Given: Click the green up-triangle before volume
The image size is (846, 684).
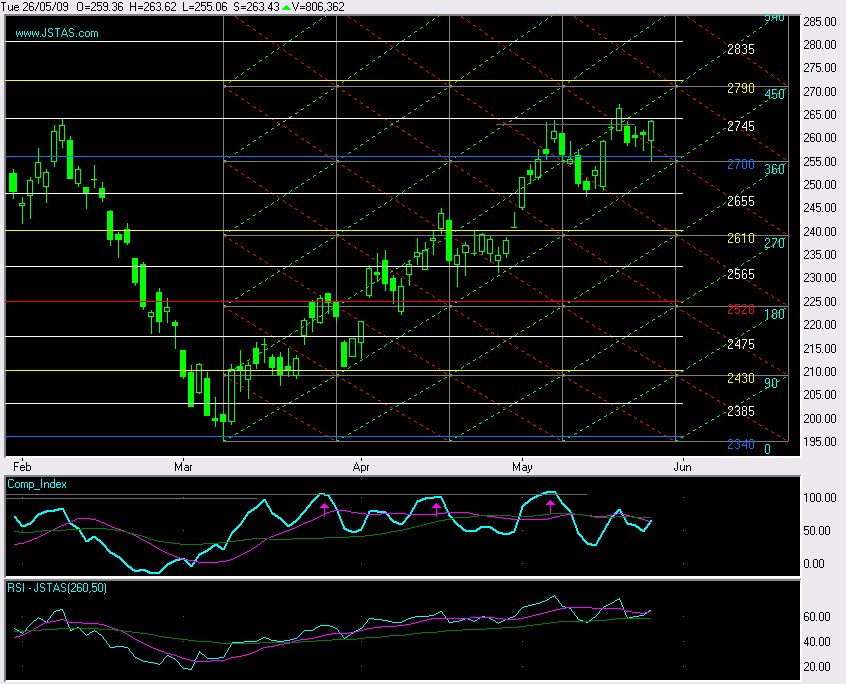Looking at the screenshot, I should [x=286, y=7].
